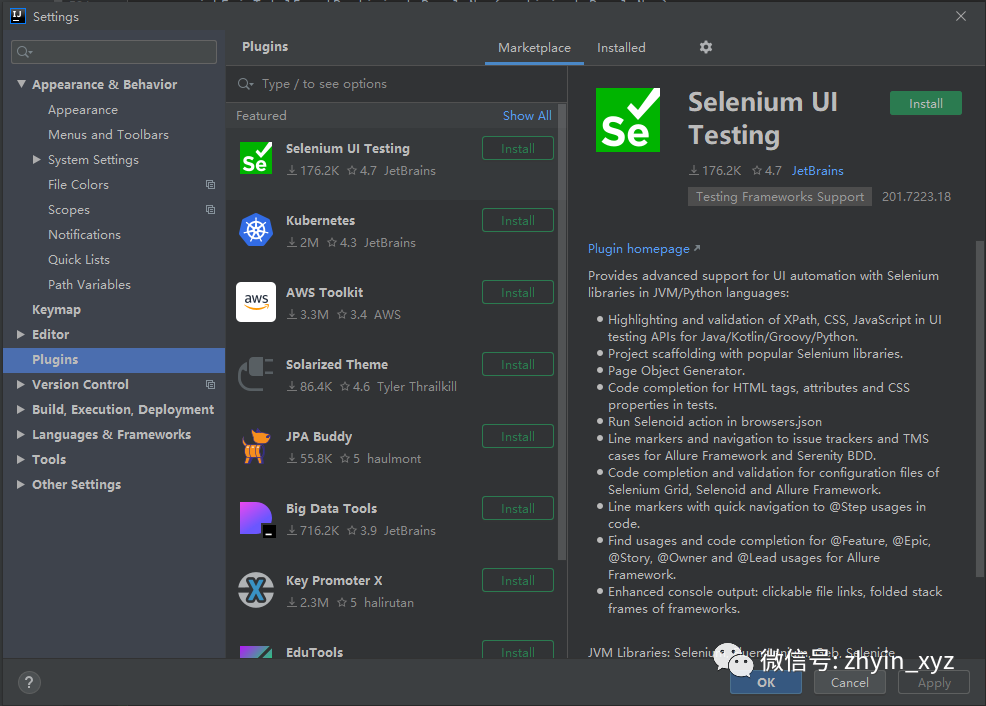
Task: Click the Big Data Tools icon
Action: tap(257, 519)
